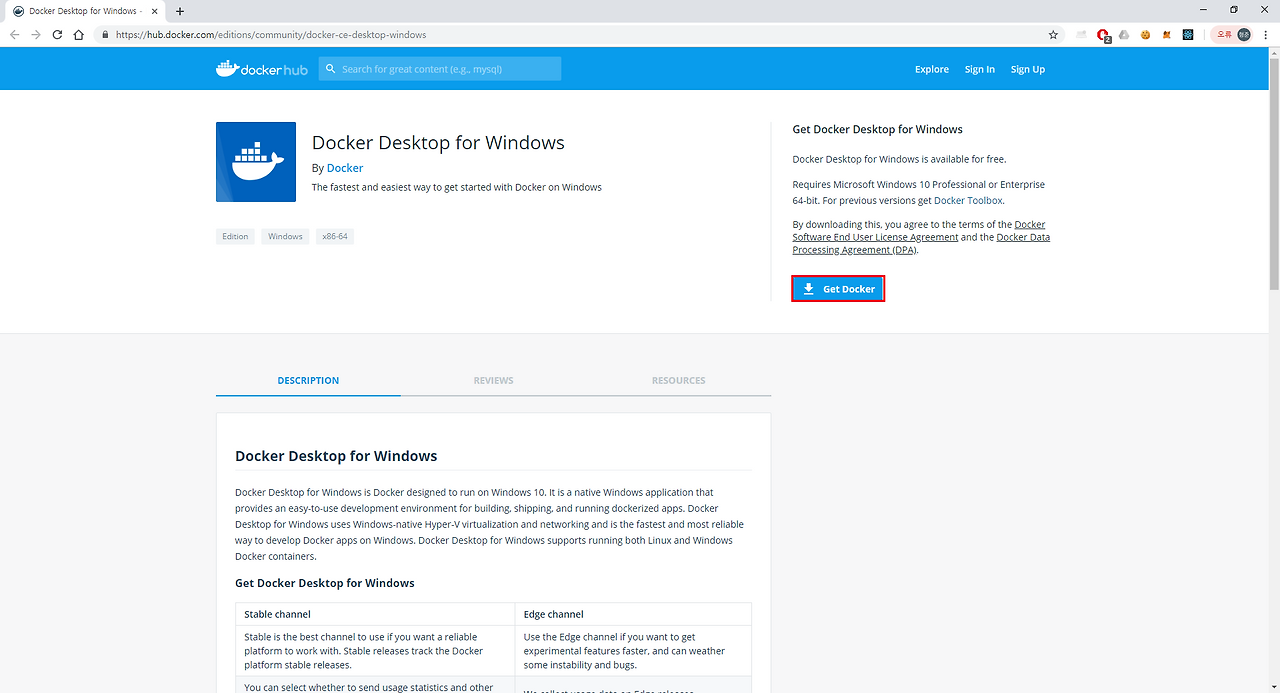Open the Google Drive extension icon
The height and width of the screenshot is (693, 1280).
point(1124,33)
